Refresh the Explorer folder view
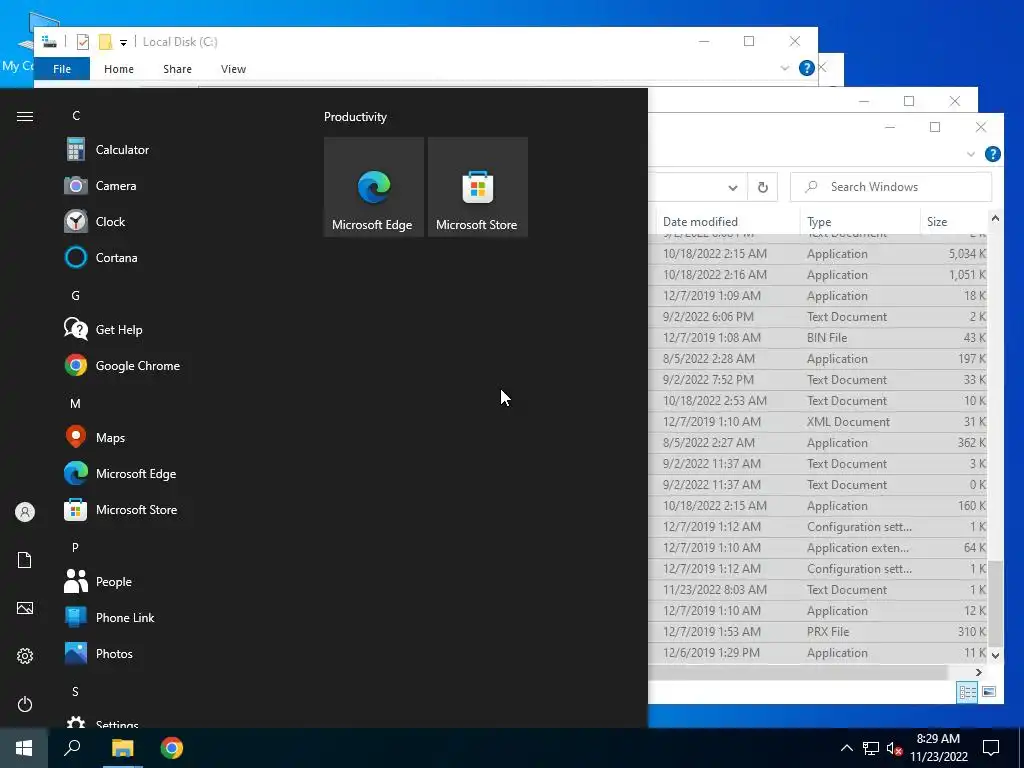Screen dimensions: 1024x768 pyautogui.click(x=762, y=188)
